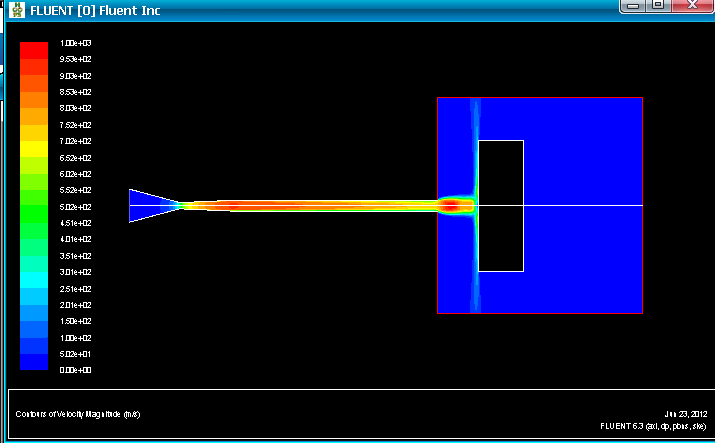
Task: Click the yellow legend swatch beside 7.02e+02
Action: point(34,142)
